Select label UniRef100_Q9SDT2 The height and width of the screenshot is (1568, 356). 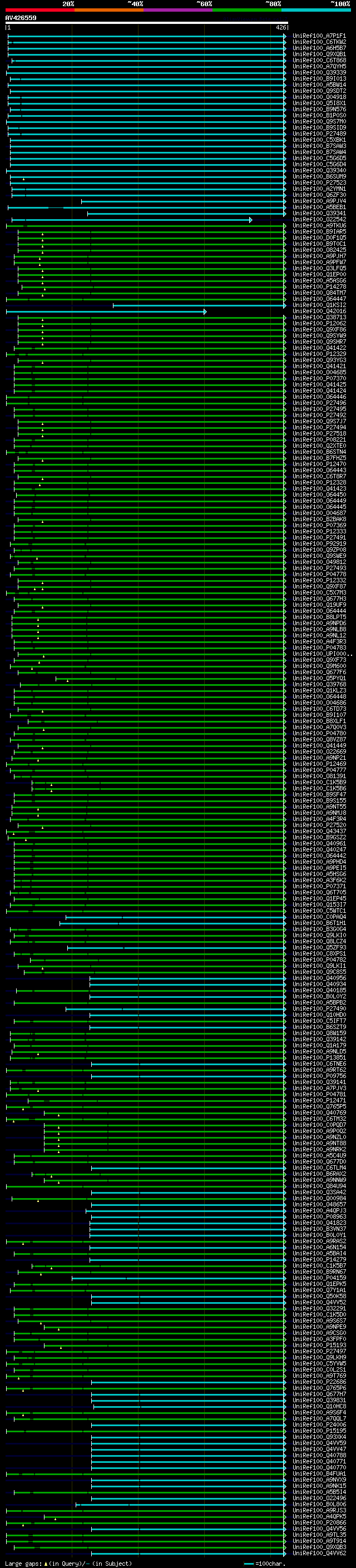point(319,91)
